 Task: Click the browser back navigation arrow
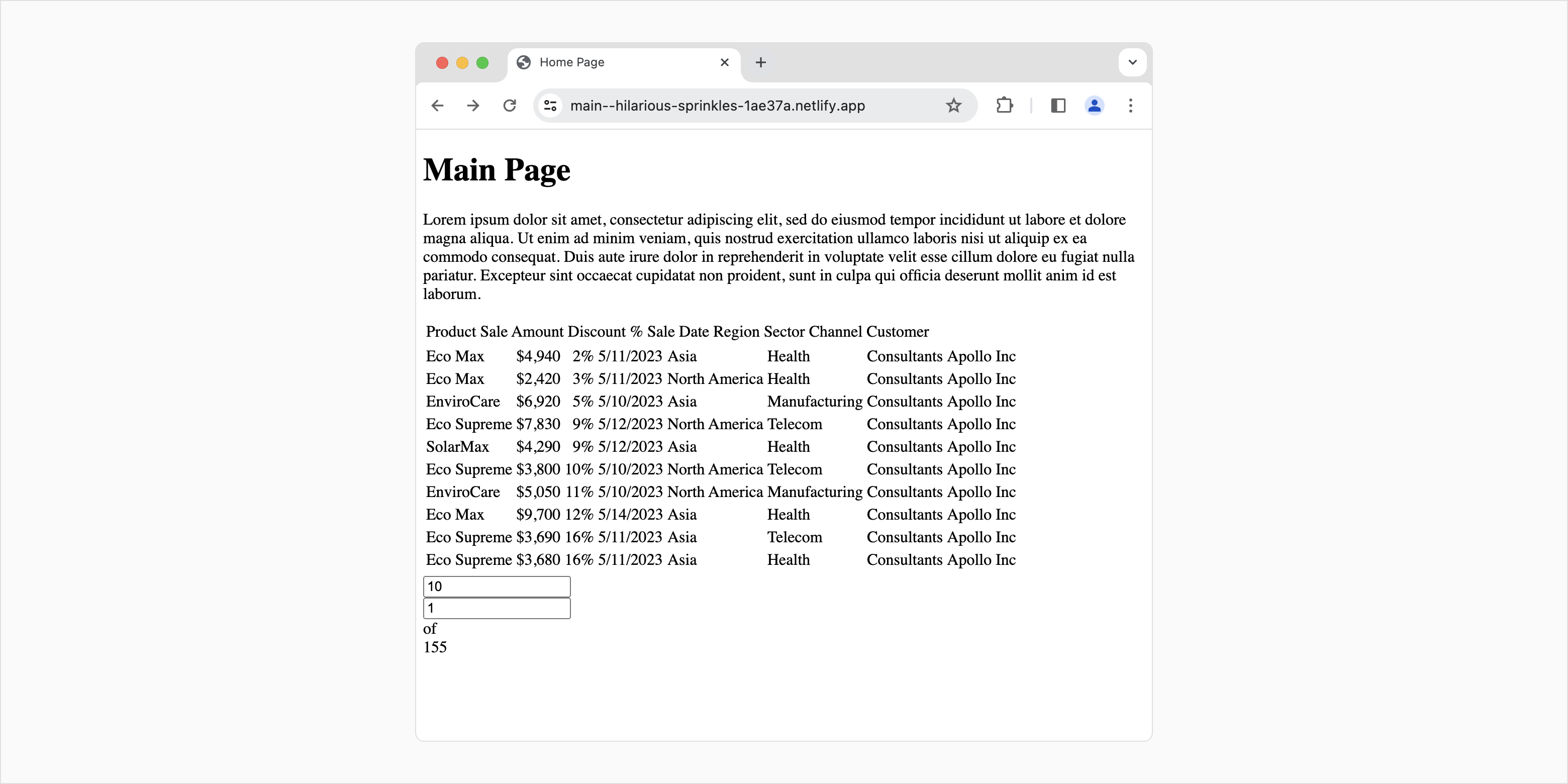coord(439,106)
